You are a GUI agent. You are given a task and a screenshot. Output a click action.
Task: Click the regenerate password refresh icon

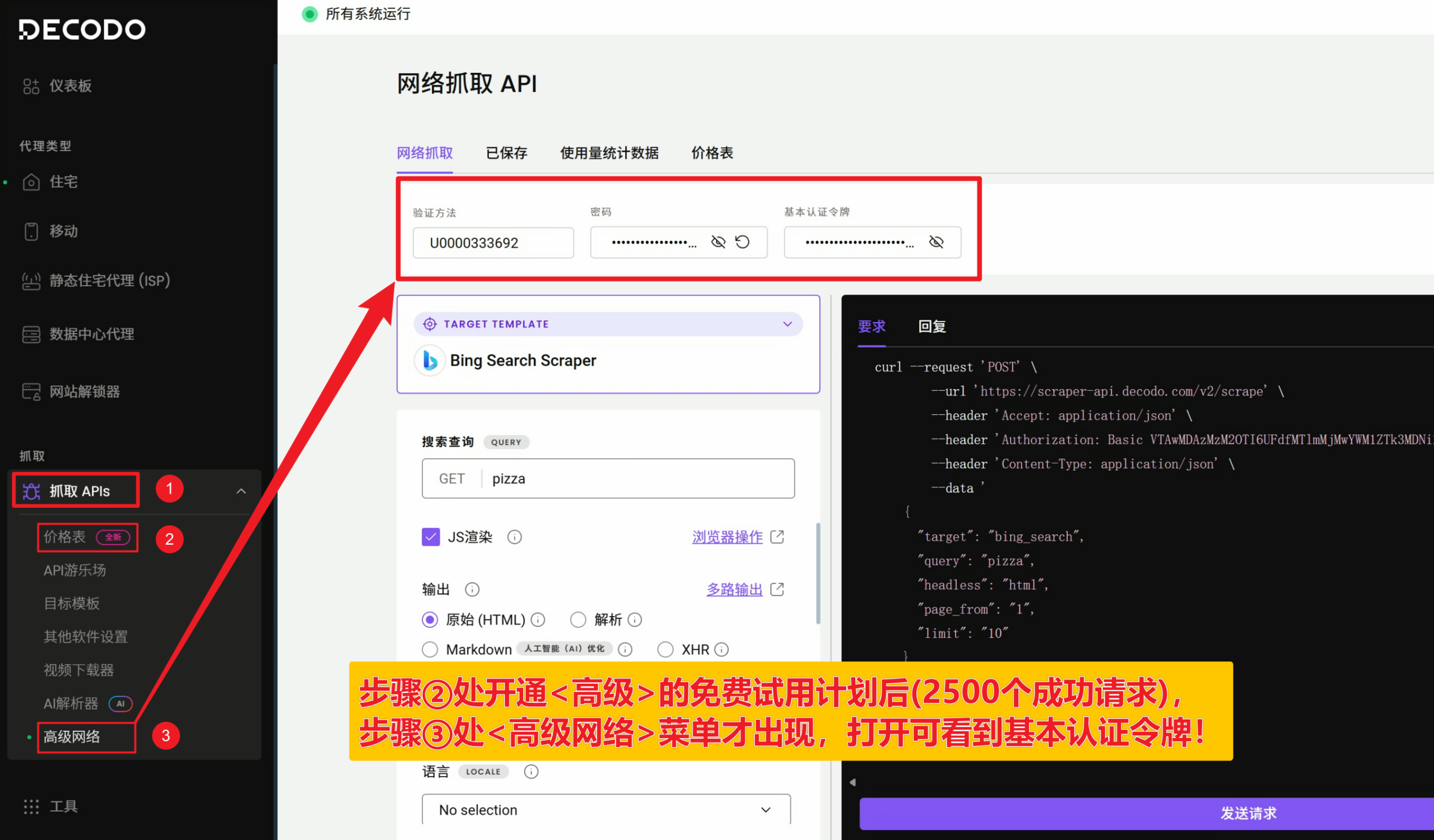(743, 242)
